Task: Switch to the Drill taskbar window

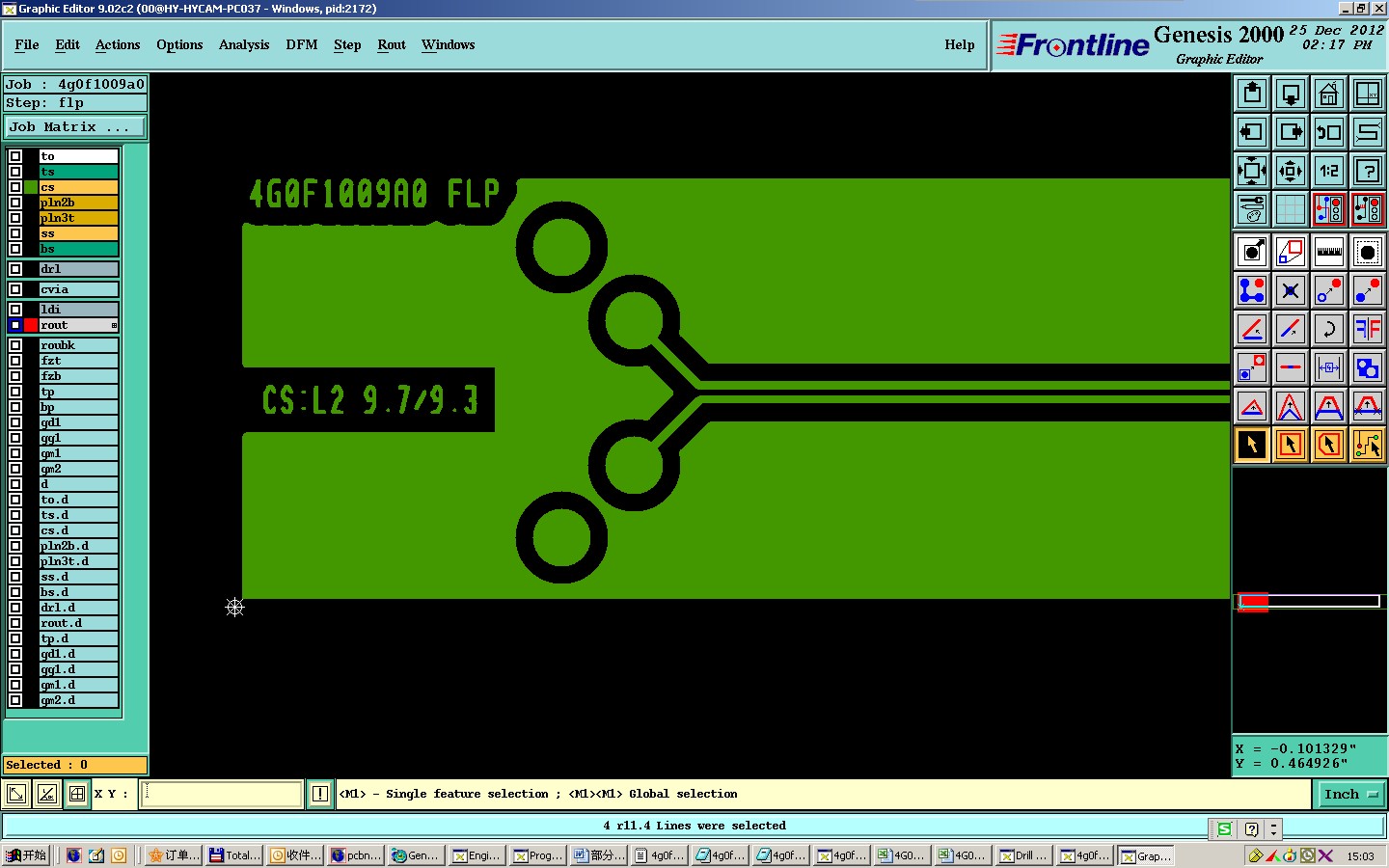Action: coord(1023,855)
